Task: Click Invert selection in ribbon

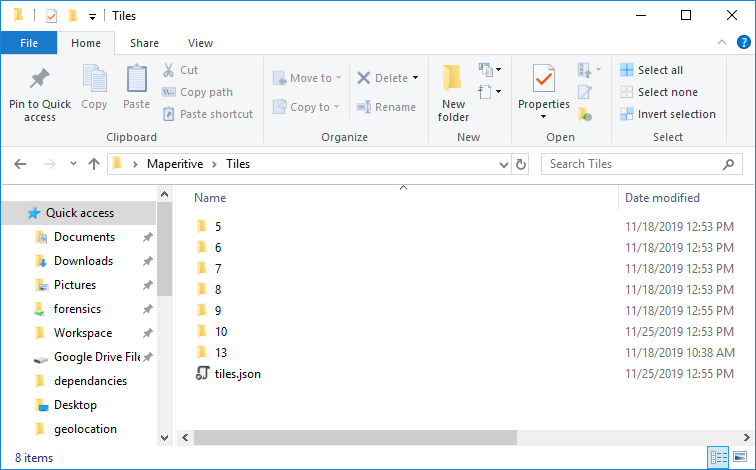Action: point(667,114)
